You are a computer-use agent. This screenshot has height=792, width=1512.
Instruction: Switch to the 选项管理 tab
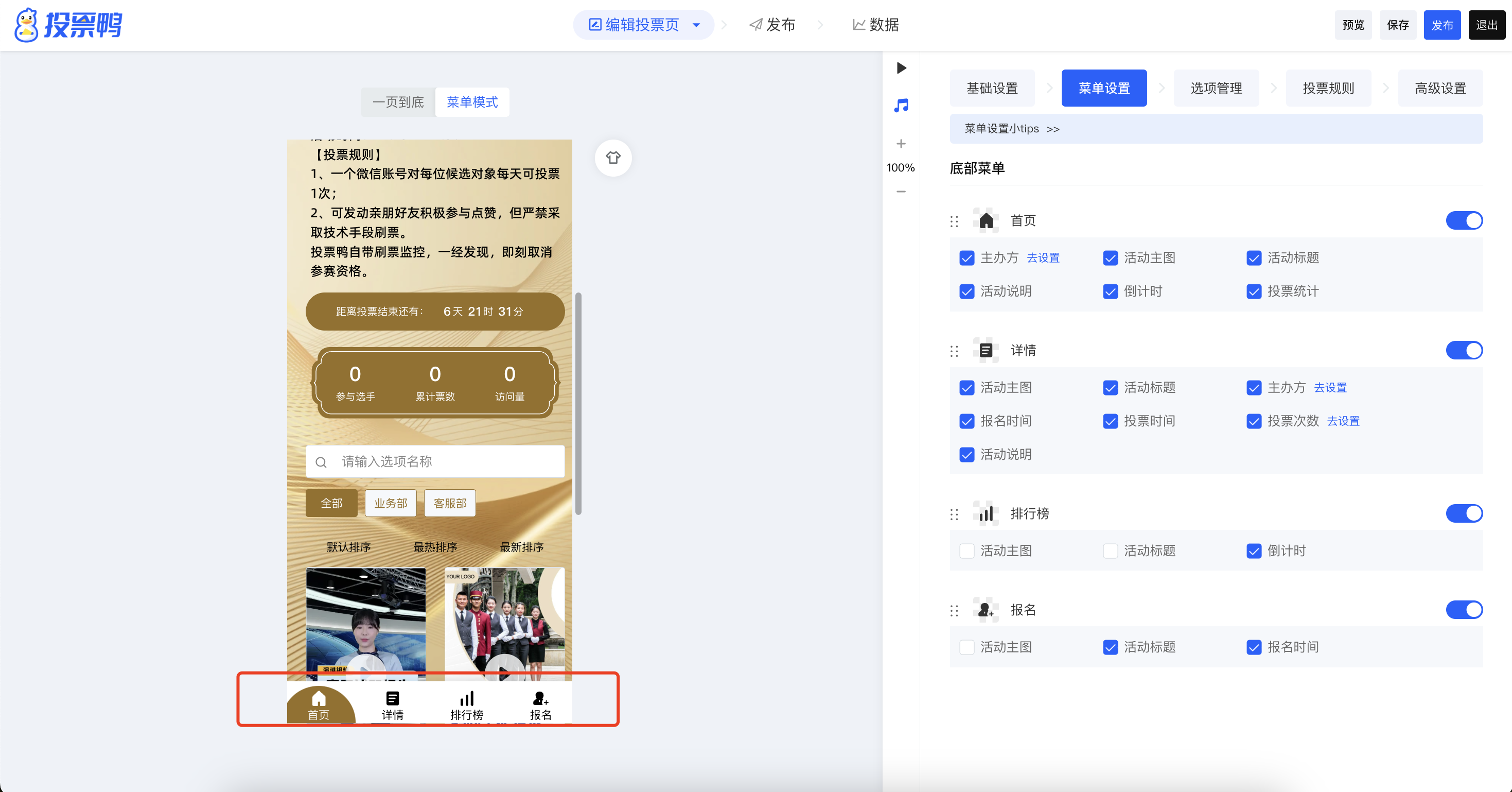(1216, 88)
